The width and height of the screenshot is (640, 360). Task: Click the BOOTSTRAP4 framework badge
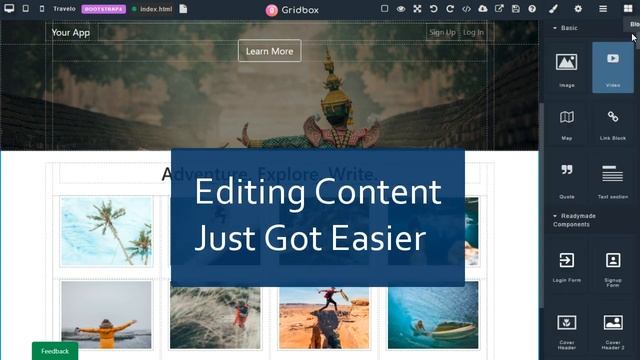pos(104,9)
